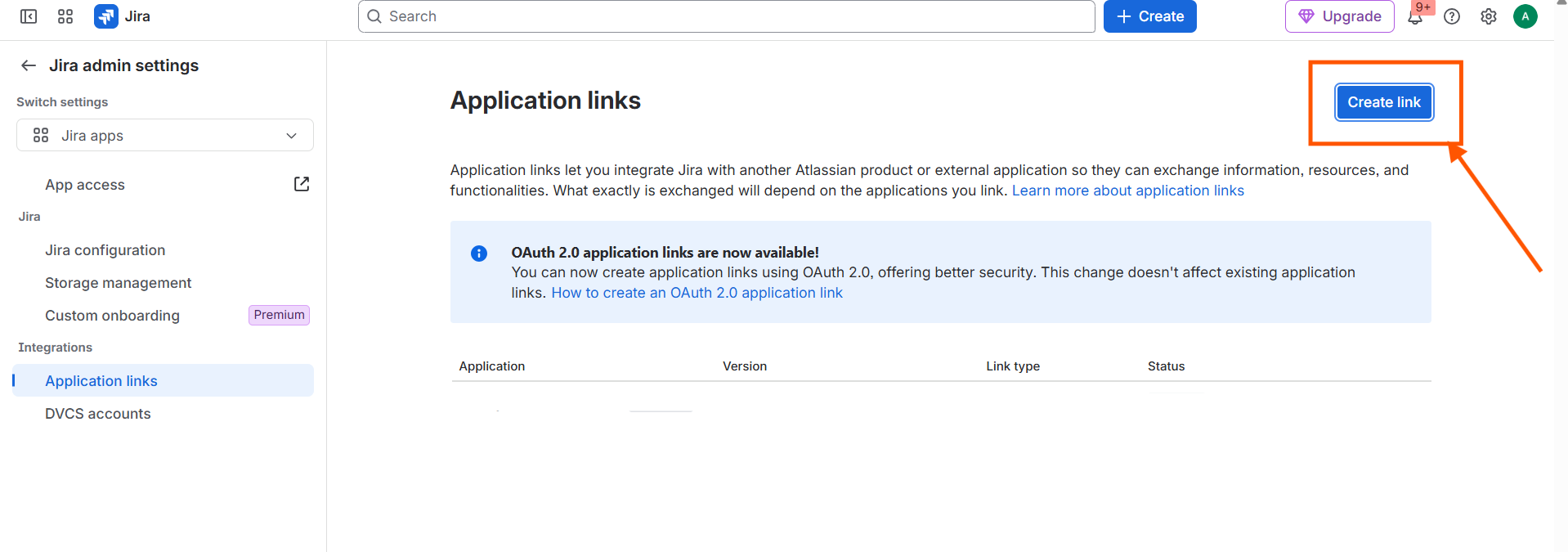Click the info icon in the OAuth banner

point(479,254)
